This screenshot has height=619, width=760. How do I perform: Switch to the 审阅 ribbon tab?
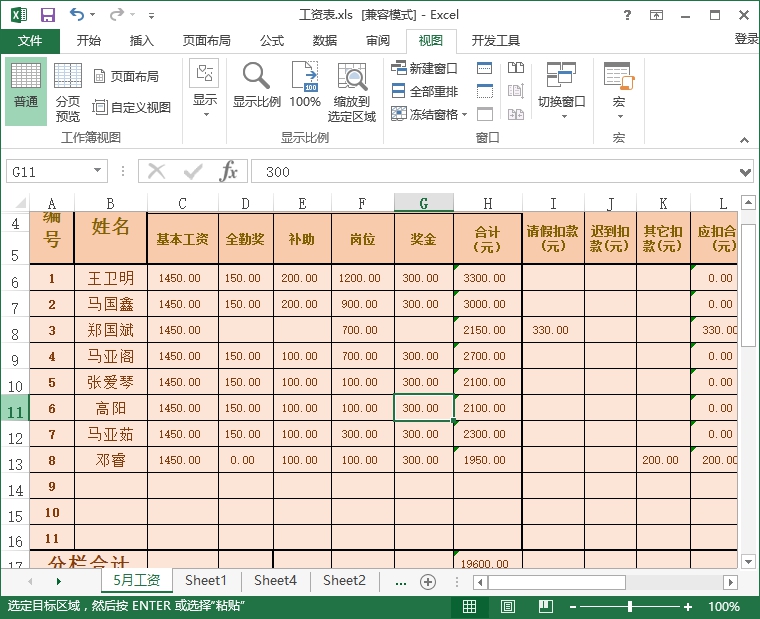click(378, 41)
